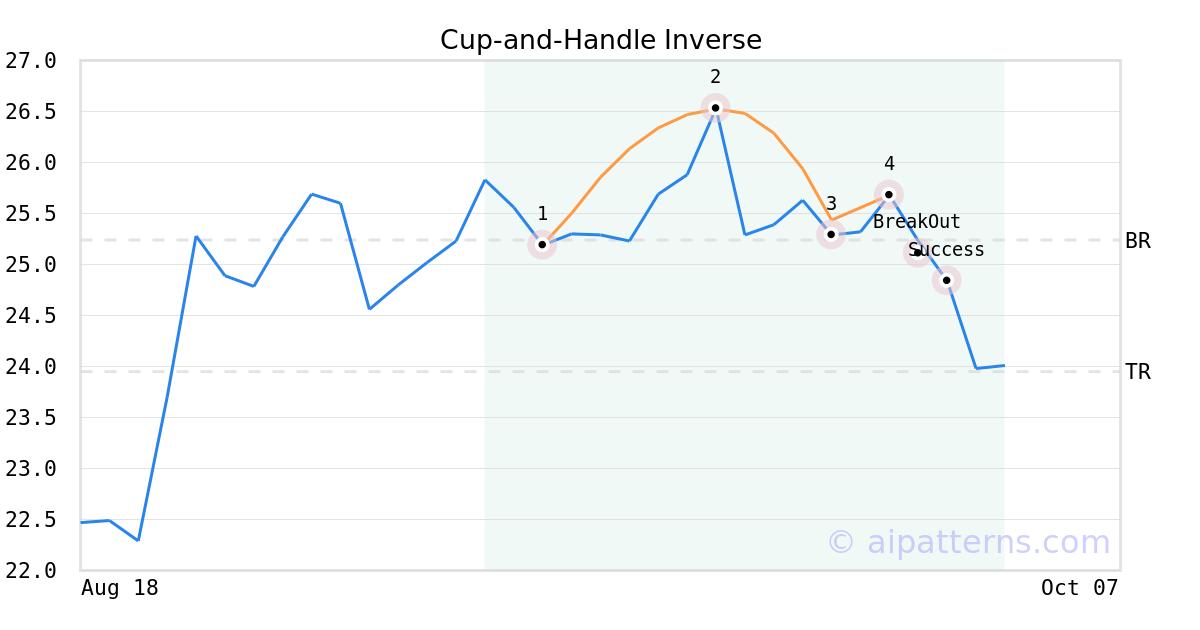1200x630 pixels.
Task: Click the chart title Cup-and-Handle Inverse
Action: tap(601, 40)
